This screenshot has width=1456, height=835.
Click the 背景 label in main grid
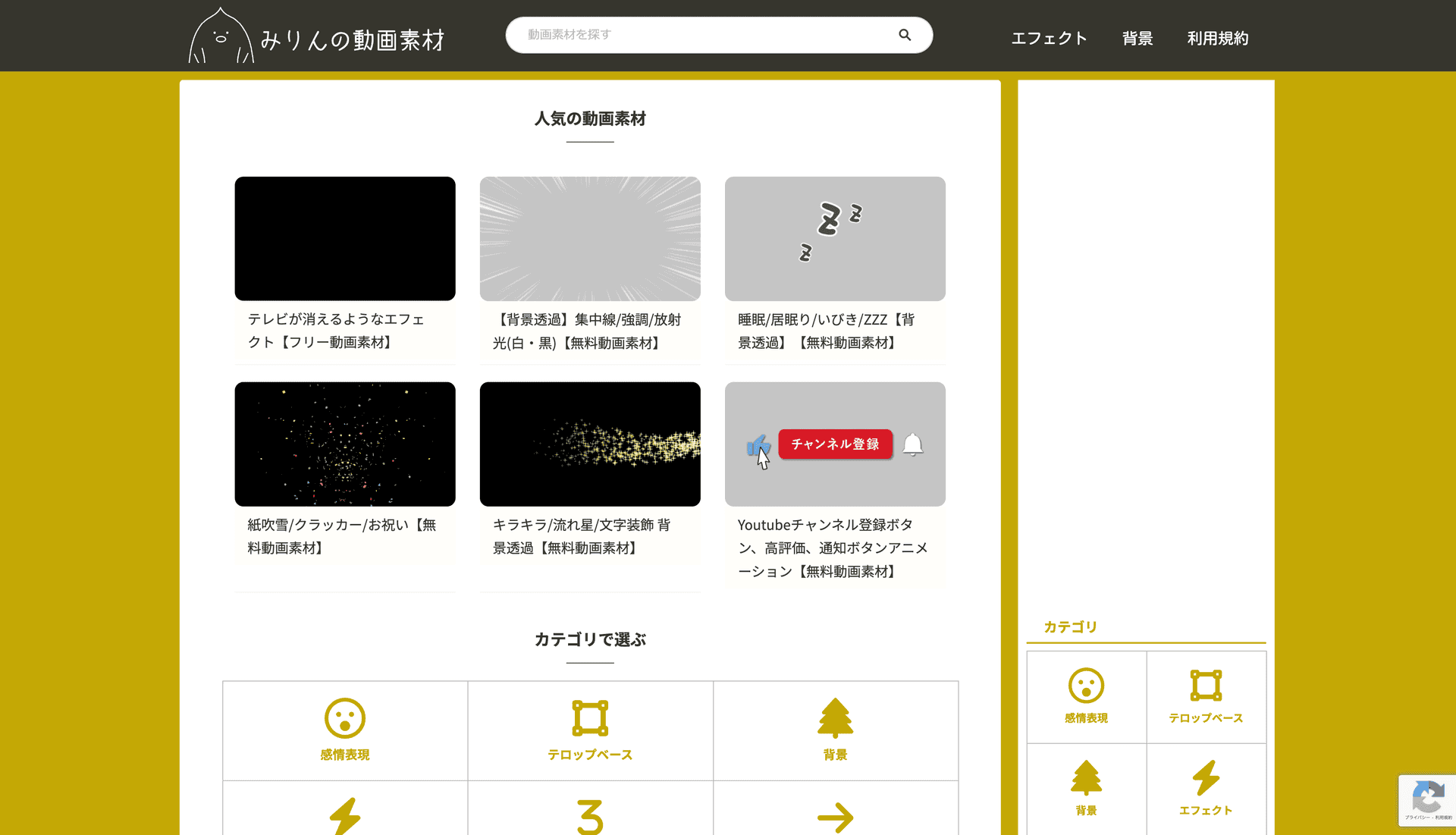pyautogui.click(x=835, y=755)
